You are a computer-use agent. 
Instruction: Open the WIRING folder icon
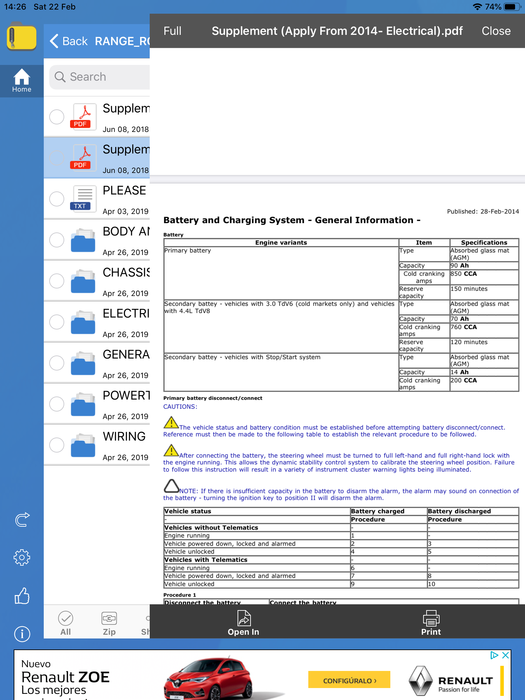tap(83, 446)
